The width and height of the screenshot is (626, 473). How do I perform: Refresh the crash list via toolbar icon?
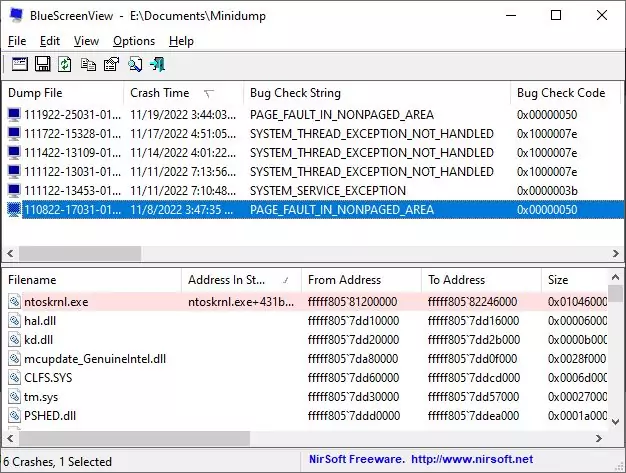click(x=65, y=64)
